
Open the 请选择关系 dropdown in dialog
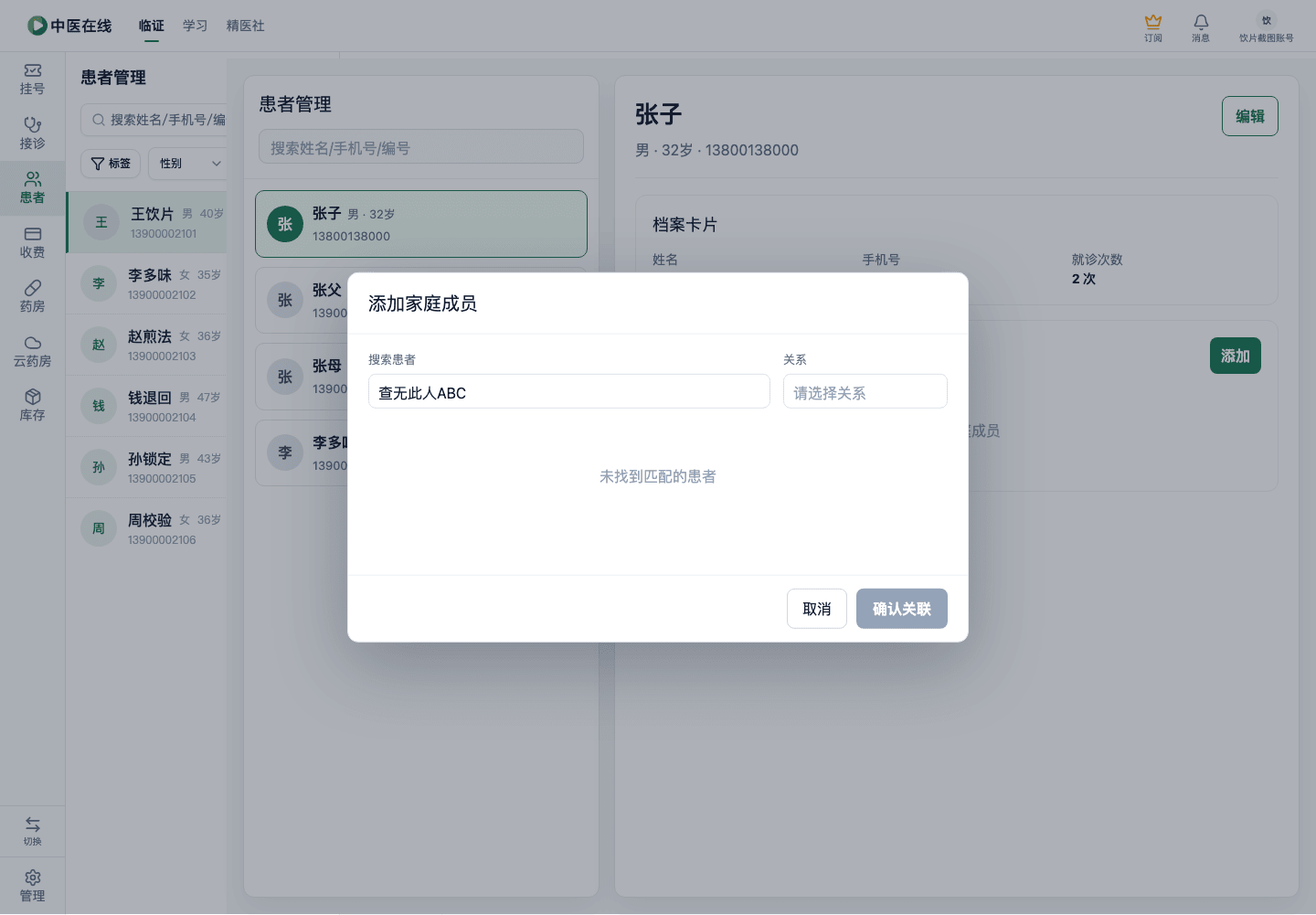(865, 392)
